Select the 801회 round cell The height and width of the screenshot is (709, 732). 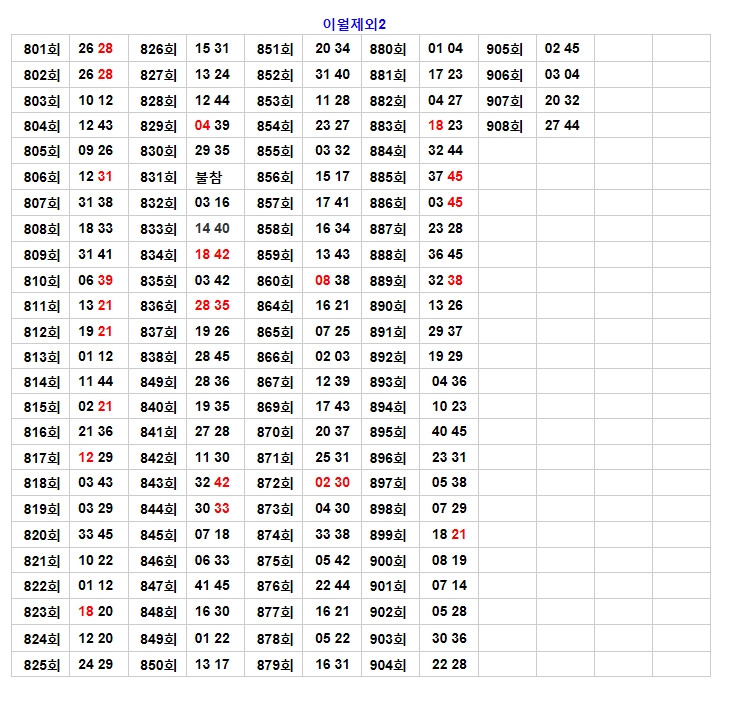41,49
